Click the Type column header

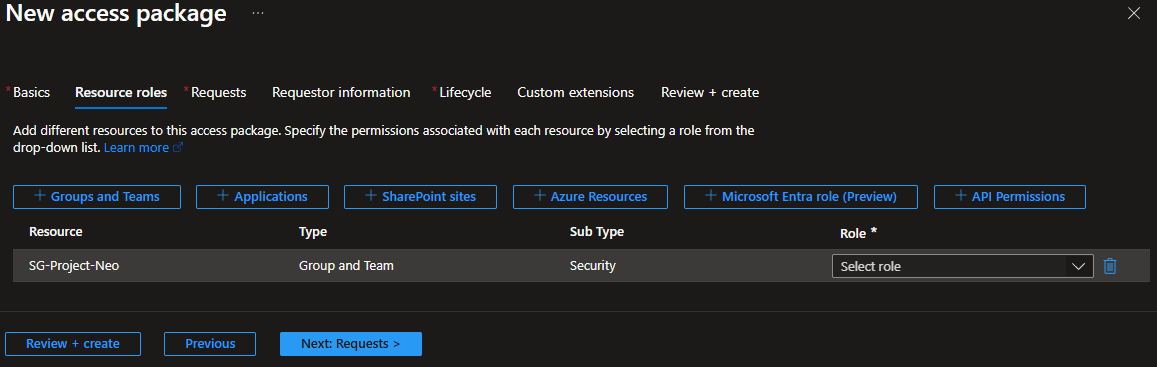pos(313,232)
